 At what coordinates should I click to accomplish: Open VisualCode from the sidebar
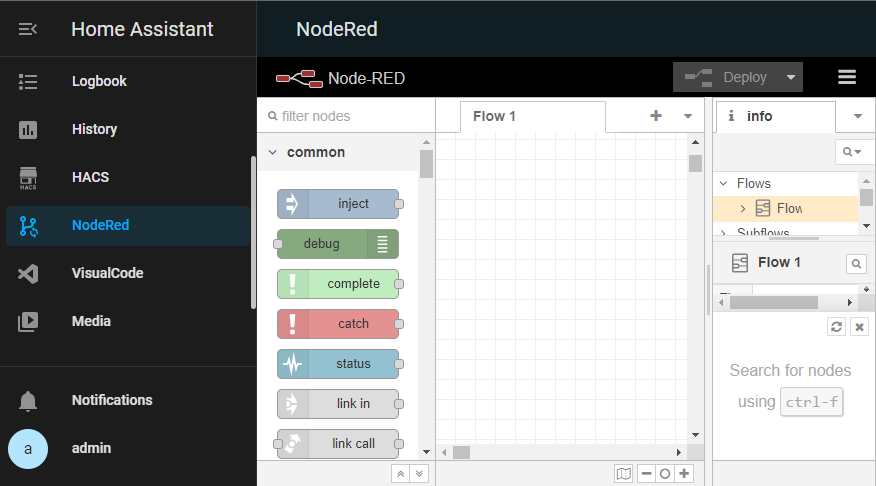[x=128, y=274]
